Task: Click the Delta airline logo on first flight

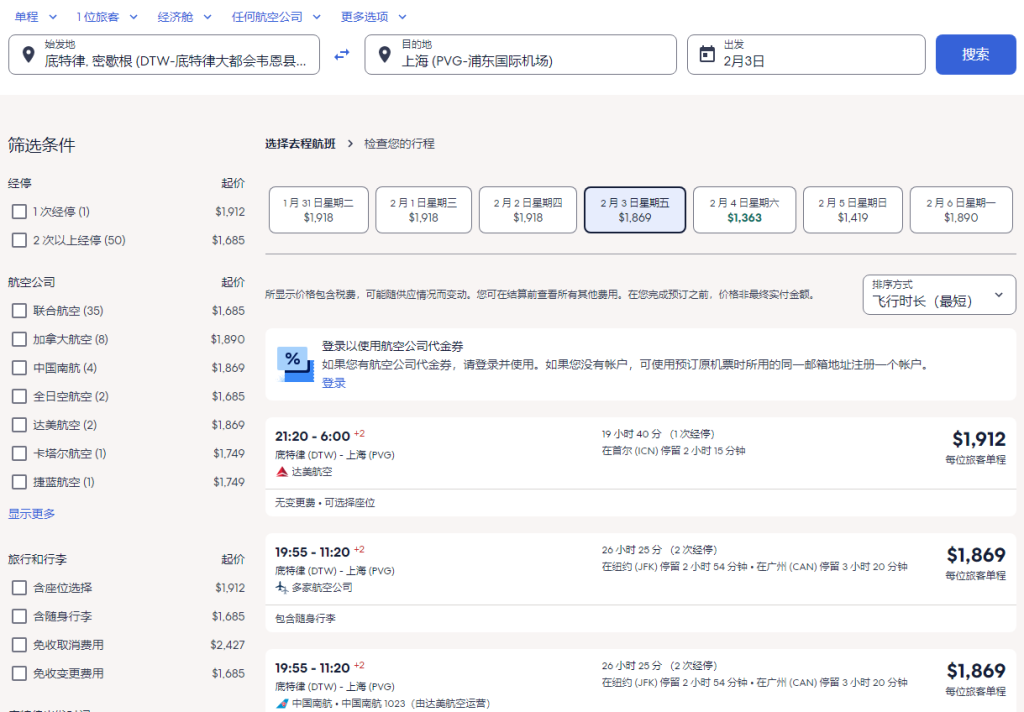Action: [282, 471]
